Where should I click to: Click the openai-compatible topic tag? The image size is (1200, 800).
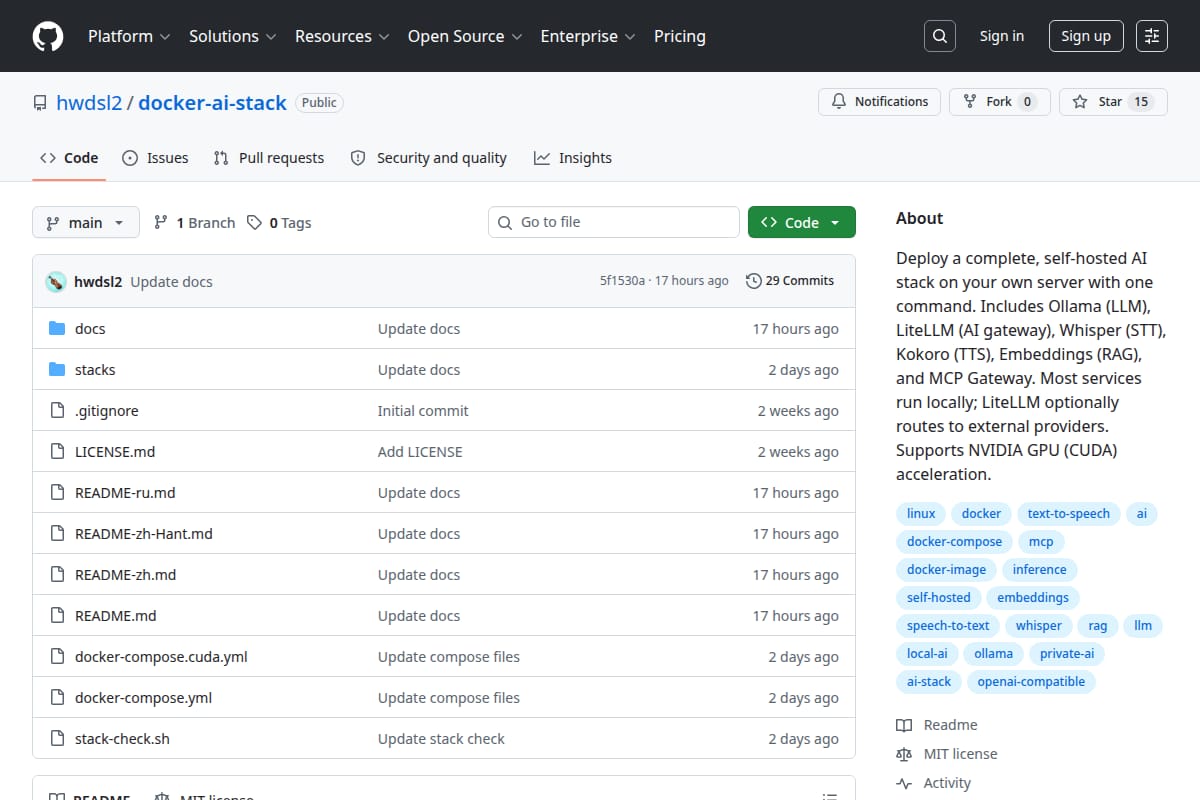pos(1031,682)
